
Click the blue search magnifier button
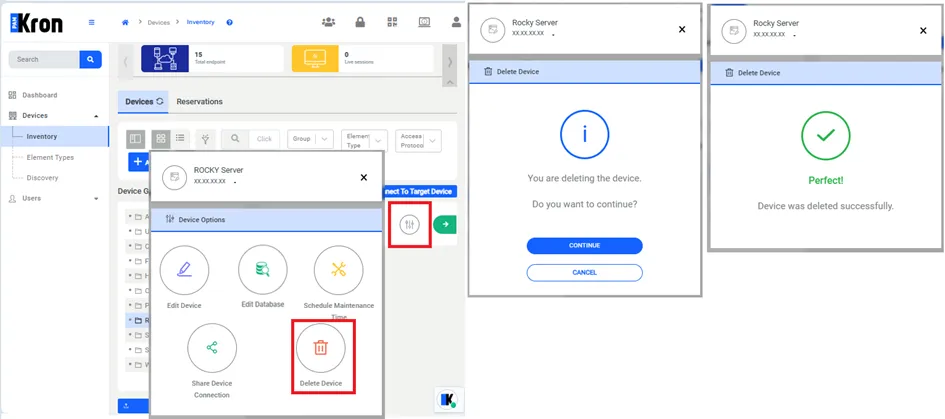pos(90,59)
